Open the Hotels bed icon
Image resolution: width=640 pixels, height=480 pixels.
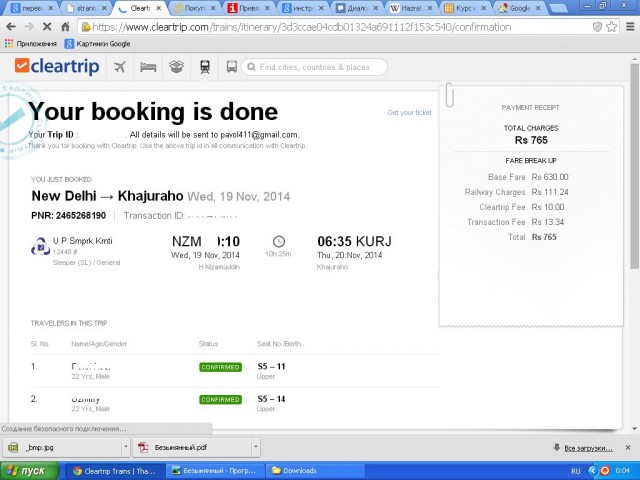[148, 67]
